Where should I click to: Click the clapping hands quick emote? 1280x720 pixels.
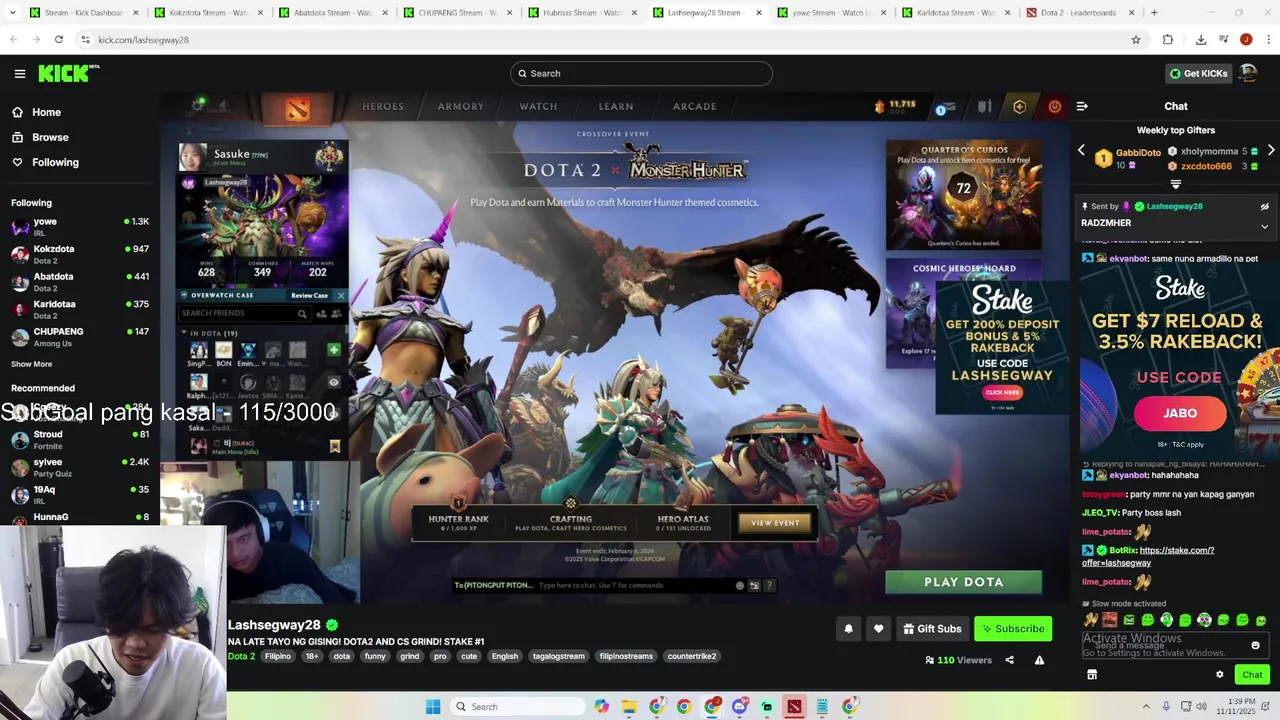1090,620
